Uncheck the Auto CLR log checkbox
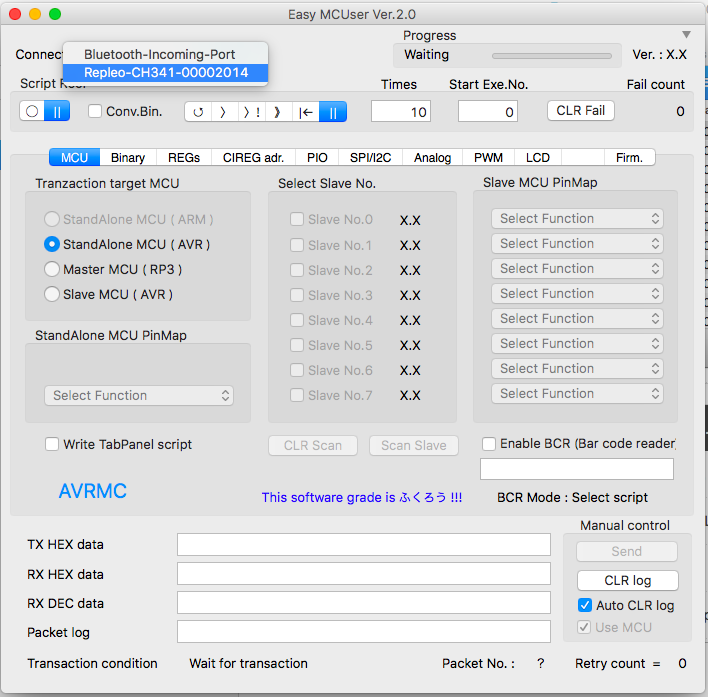 pyautogui.click(x=585, y=605)
